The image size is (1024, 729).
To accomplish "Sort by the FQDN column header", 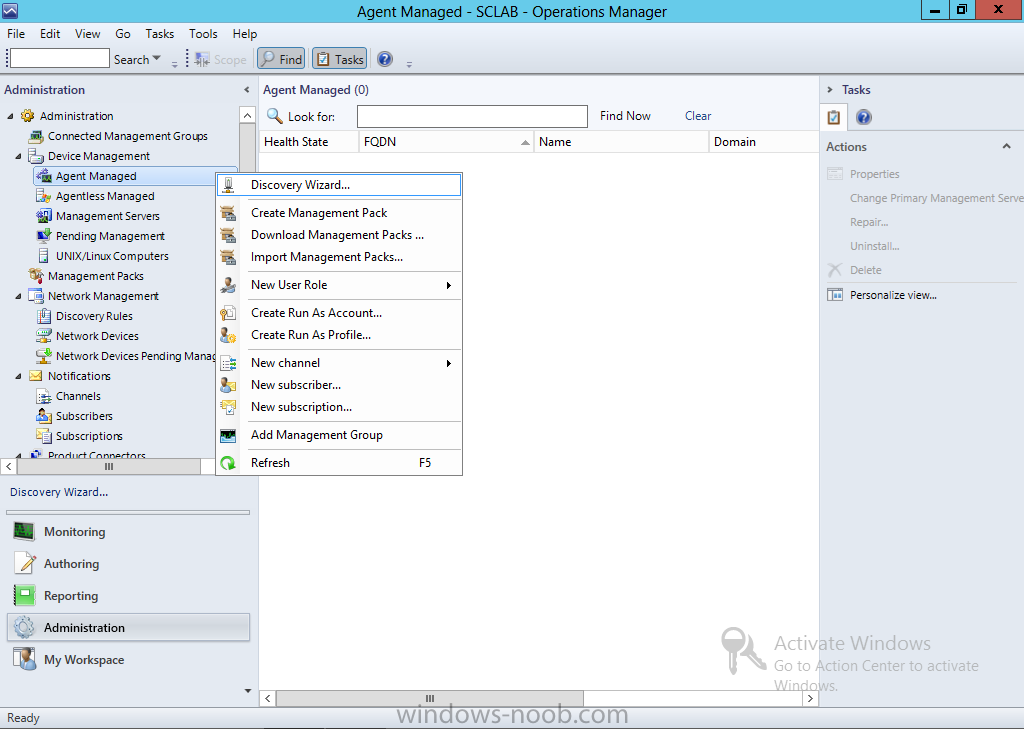I will [x=446, y=142].
